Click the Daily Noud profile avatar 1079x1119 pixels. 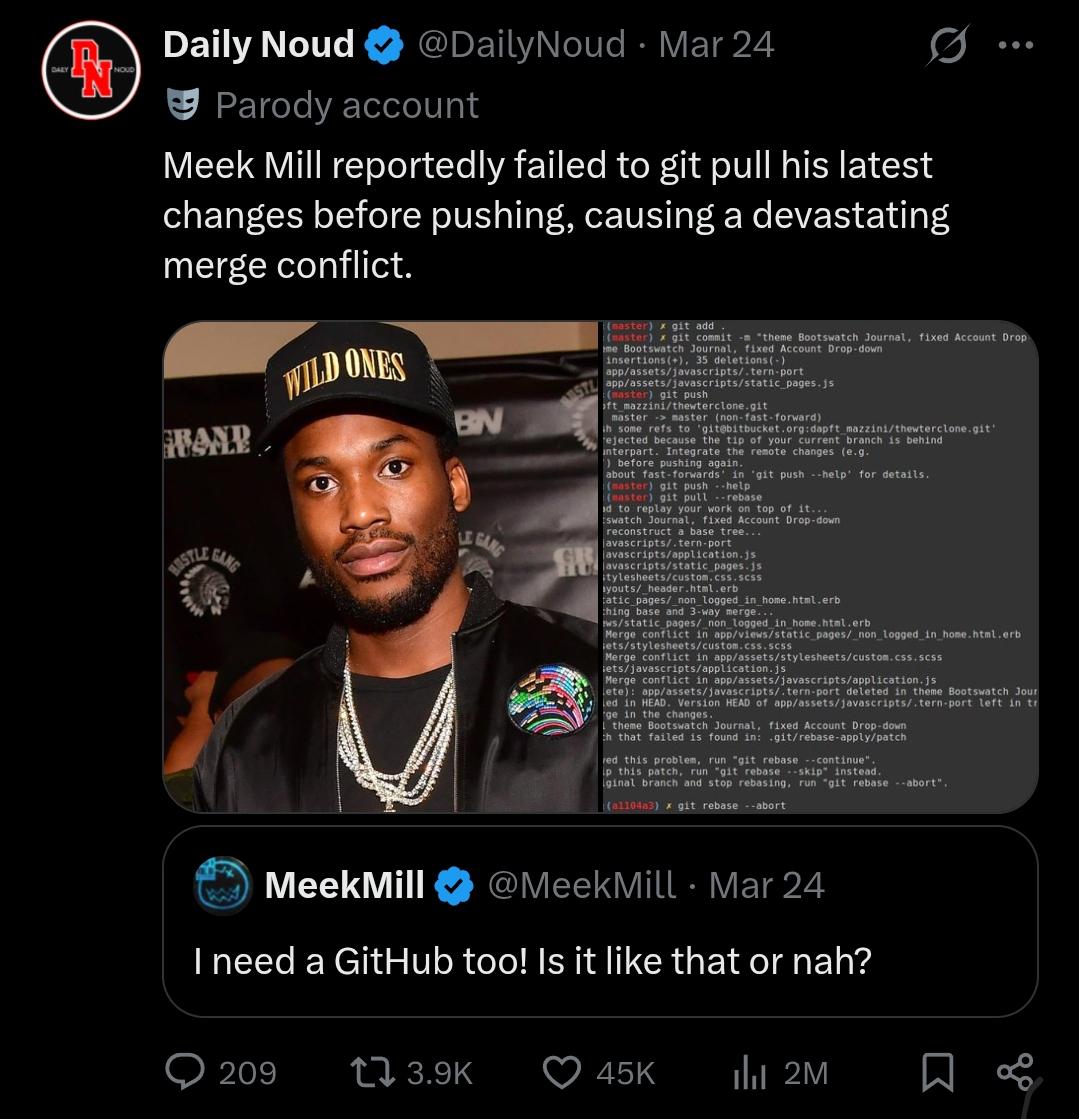pos(91,70)
